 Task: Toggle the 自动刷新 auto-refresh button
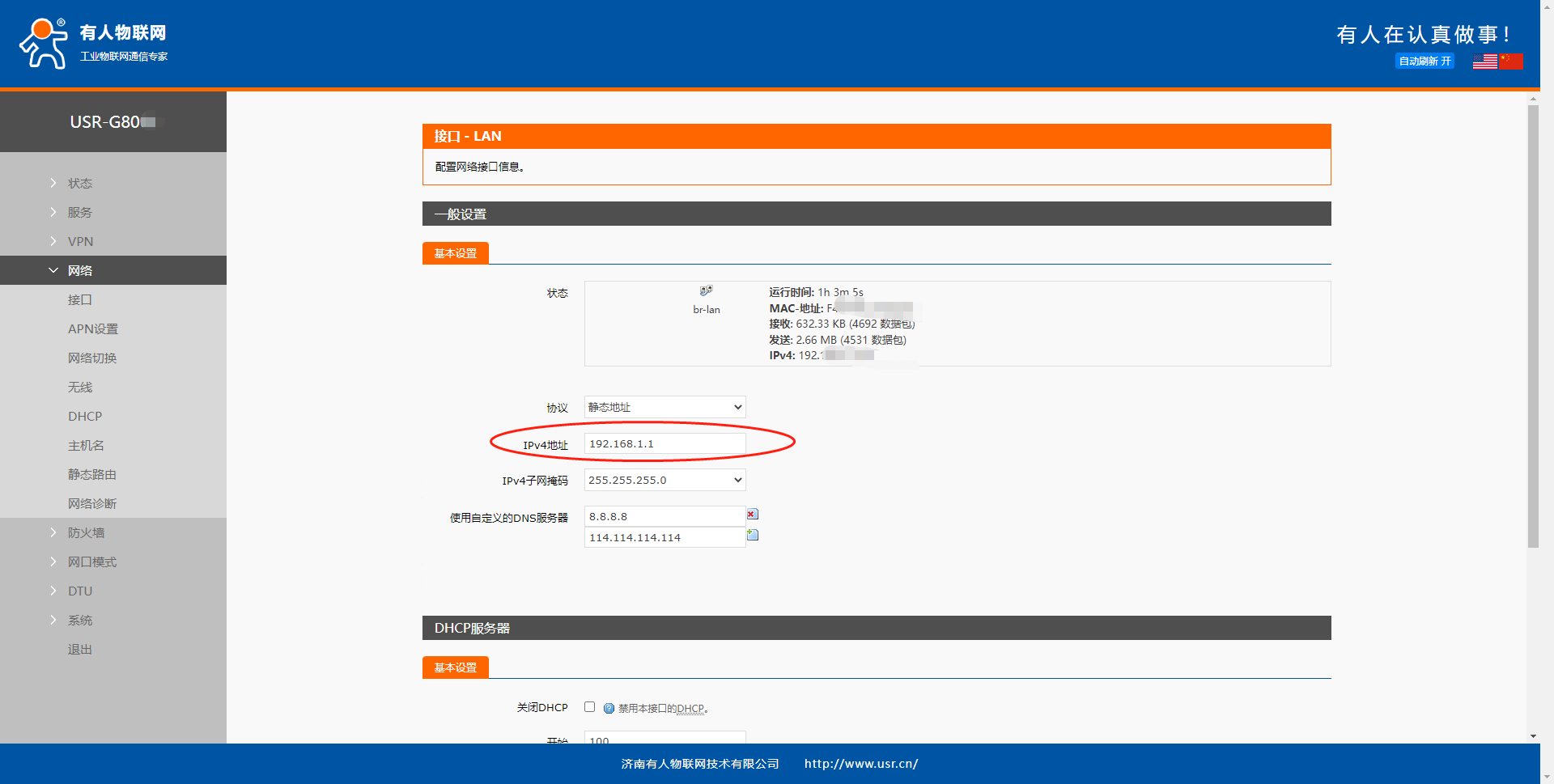1424,61
